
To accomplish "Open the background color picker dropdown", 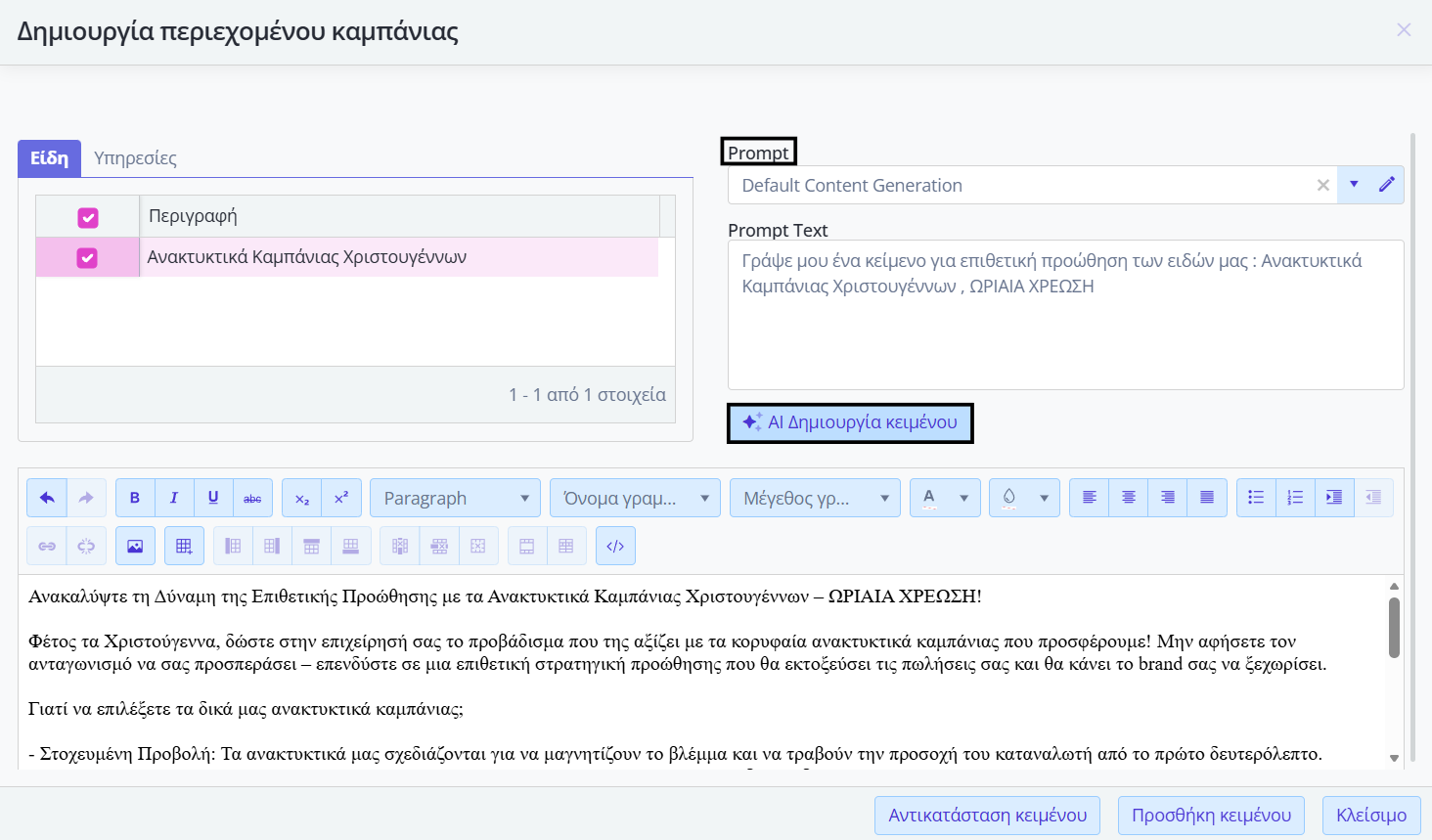I will click(1044, 498).
